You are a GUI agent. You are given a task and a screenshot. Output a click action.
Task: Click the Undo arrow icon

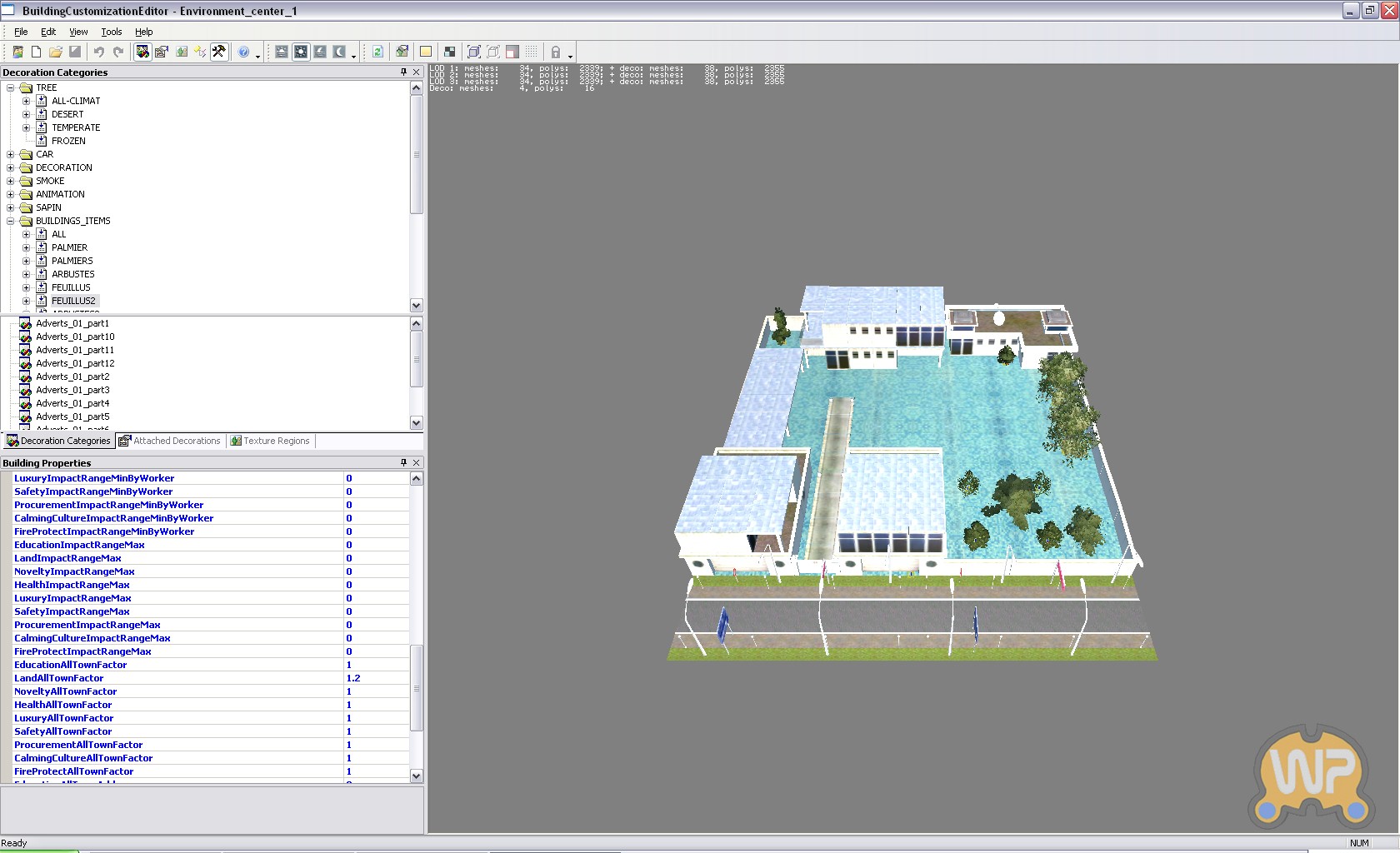99,52
